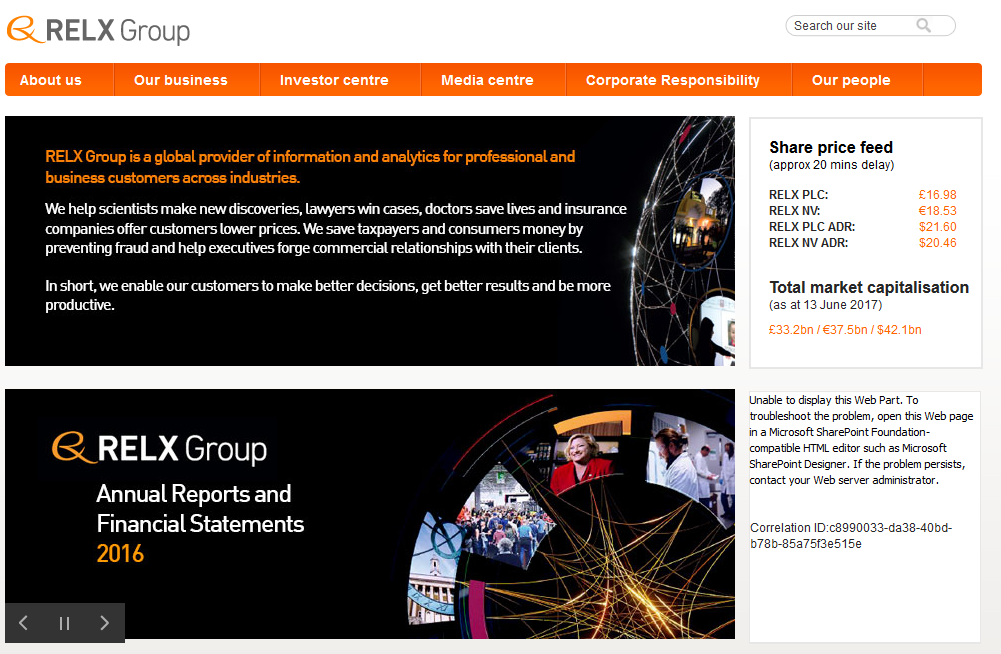Click the RELX PLC price £16.98

(x=937, y=195)
